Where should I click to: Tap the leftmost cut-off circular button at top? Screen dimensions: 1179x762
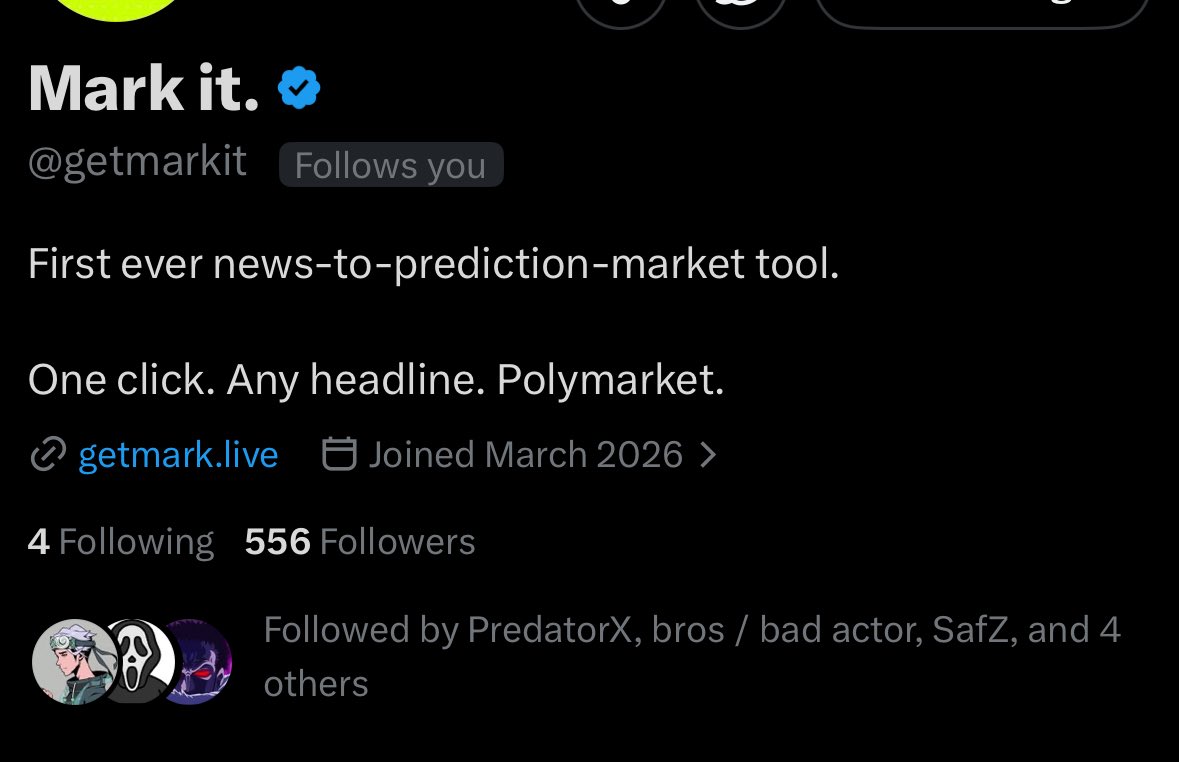(x=621, y=13)
